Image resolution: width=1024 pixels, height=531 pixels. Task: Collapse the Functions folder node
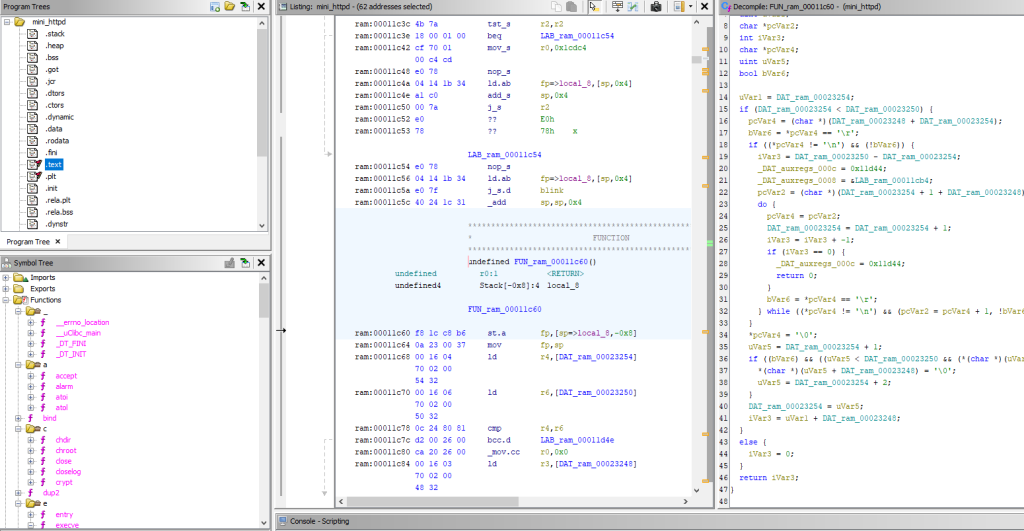(7, 300)
